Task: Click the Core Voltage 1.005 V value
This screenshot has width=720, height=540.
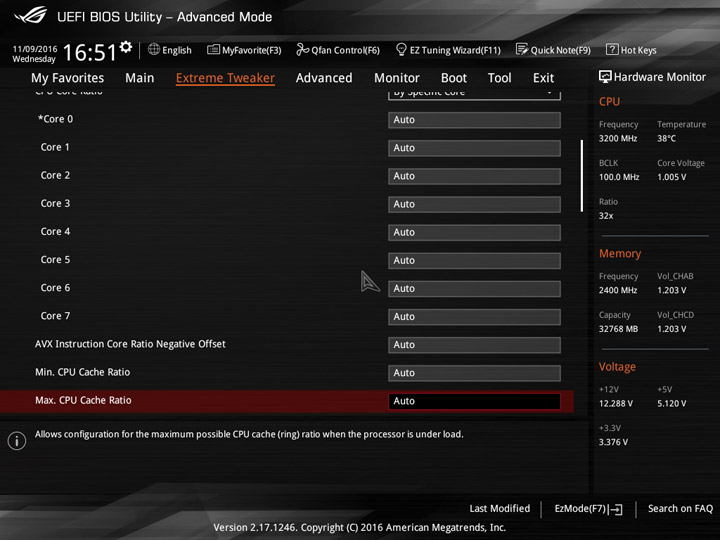Action: [x=671, y=177]
